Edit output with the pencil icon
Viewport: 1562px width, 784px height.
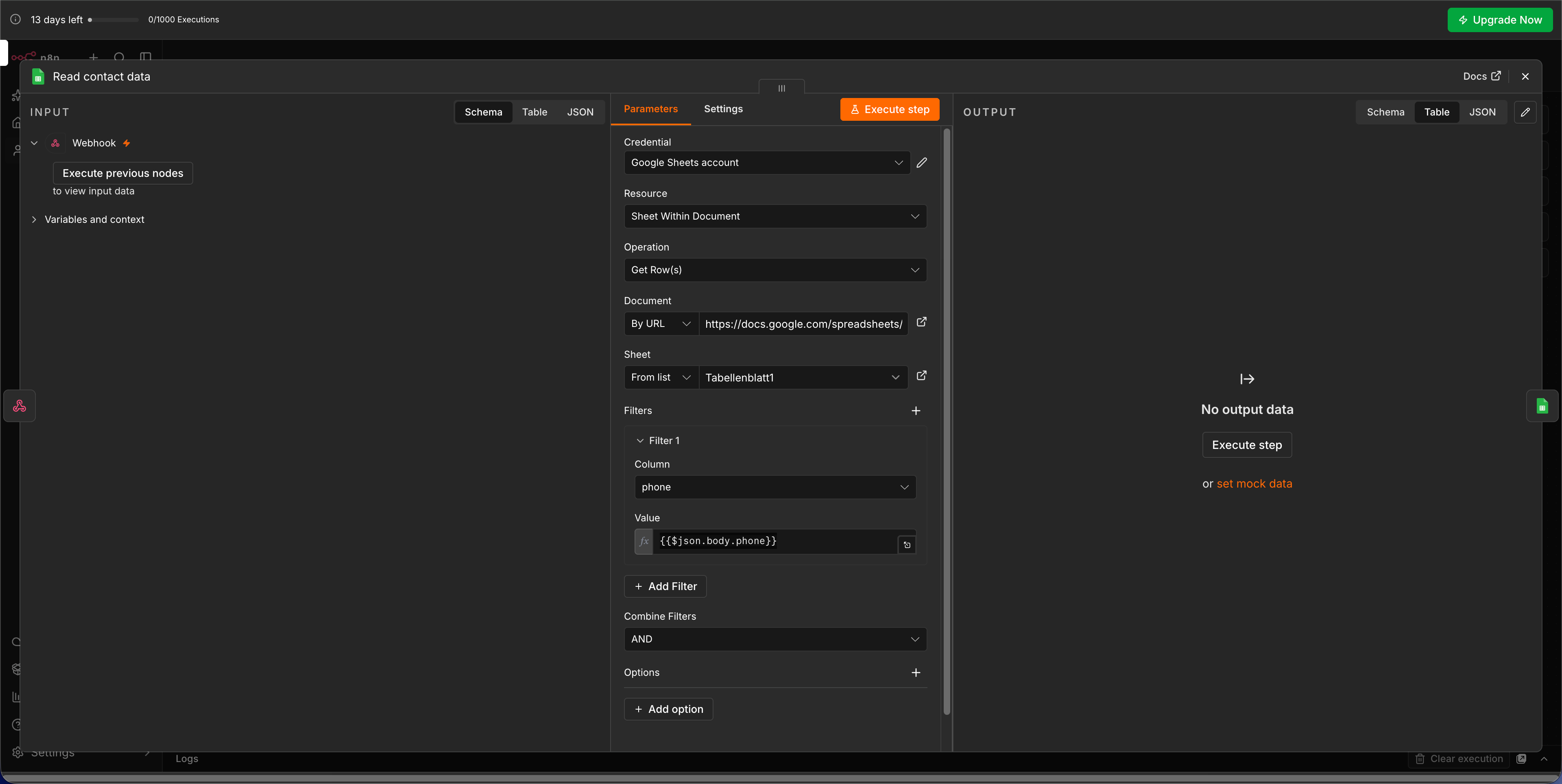tap(1525, 112)
